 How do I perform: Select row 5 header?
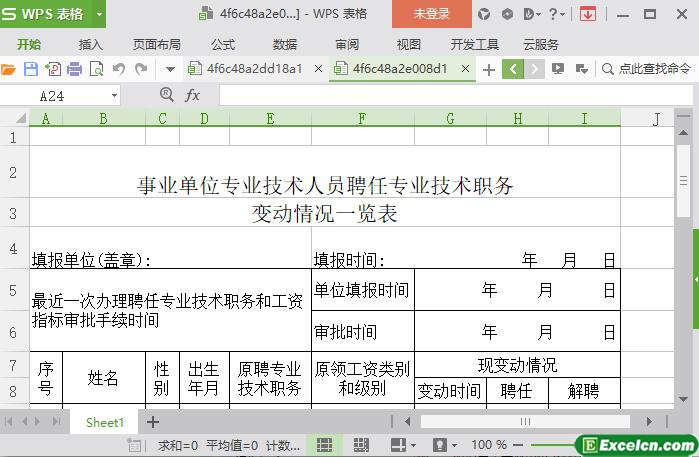[x=13, y=290]
